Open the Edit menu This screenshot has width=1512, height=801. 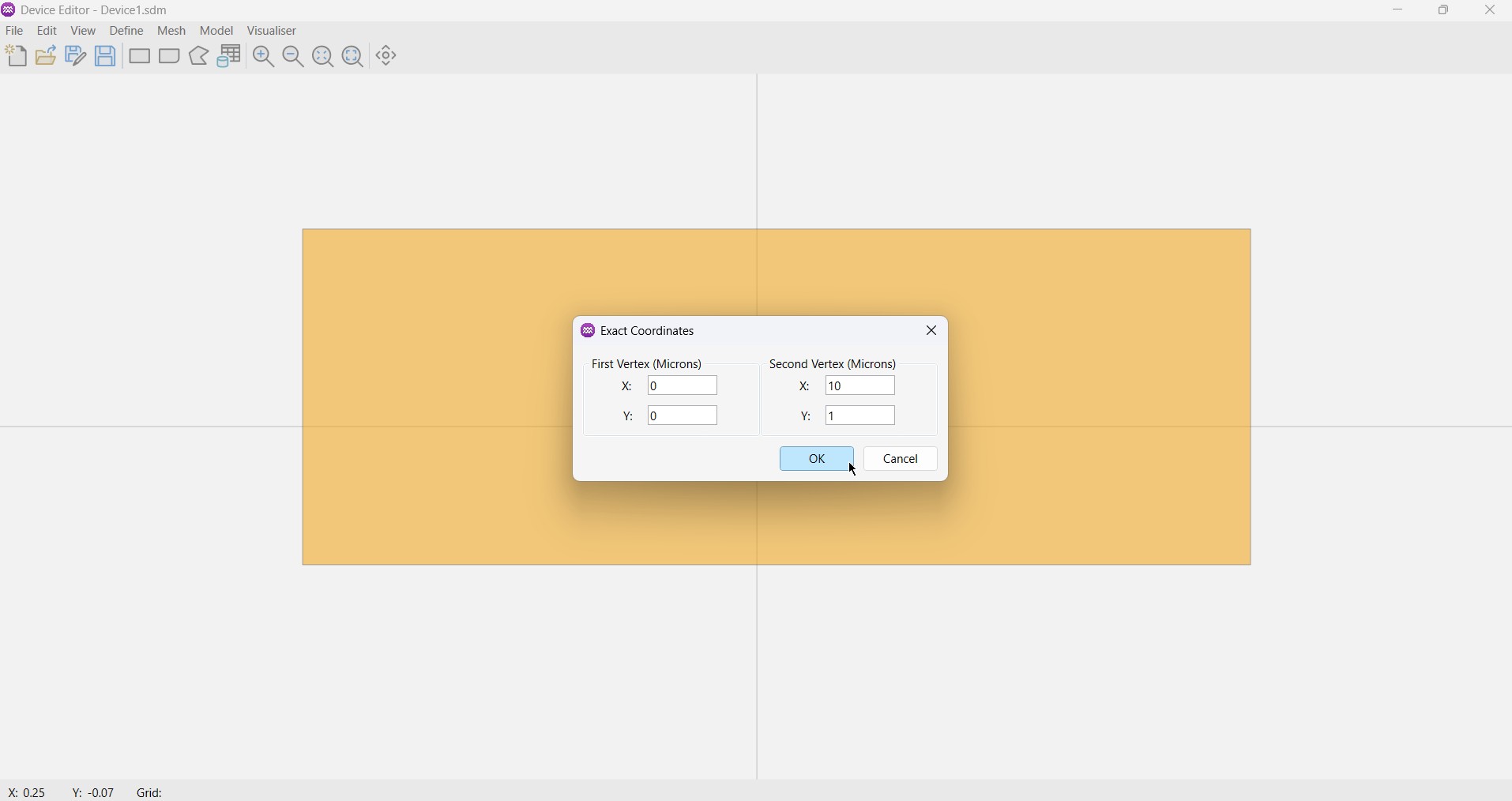coord(47,31)
